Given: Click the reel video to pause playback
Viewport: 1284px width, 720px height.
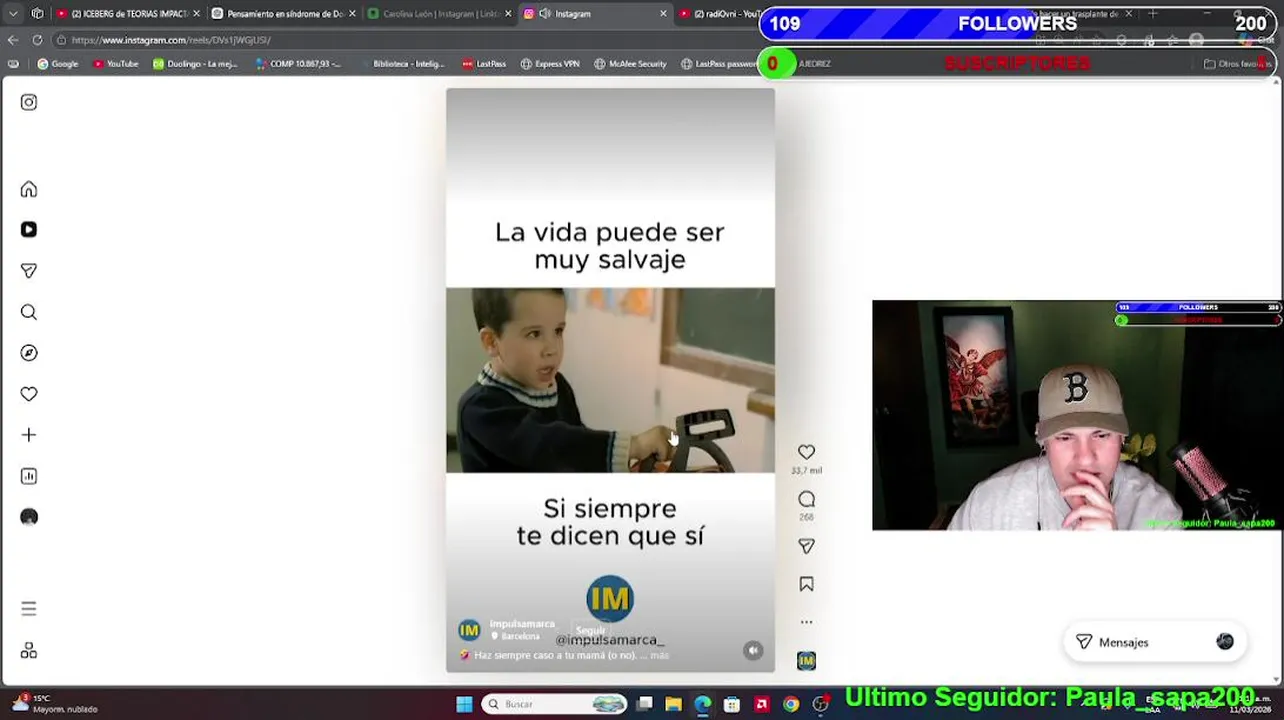Looking at the screenshot, I should point(610,380).
